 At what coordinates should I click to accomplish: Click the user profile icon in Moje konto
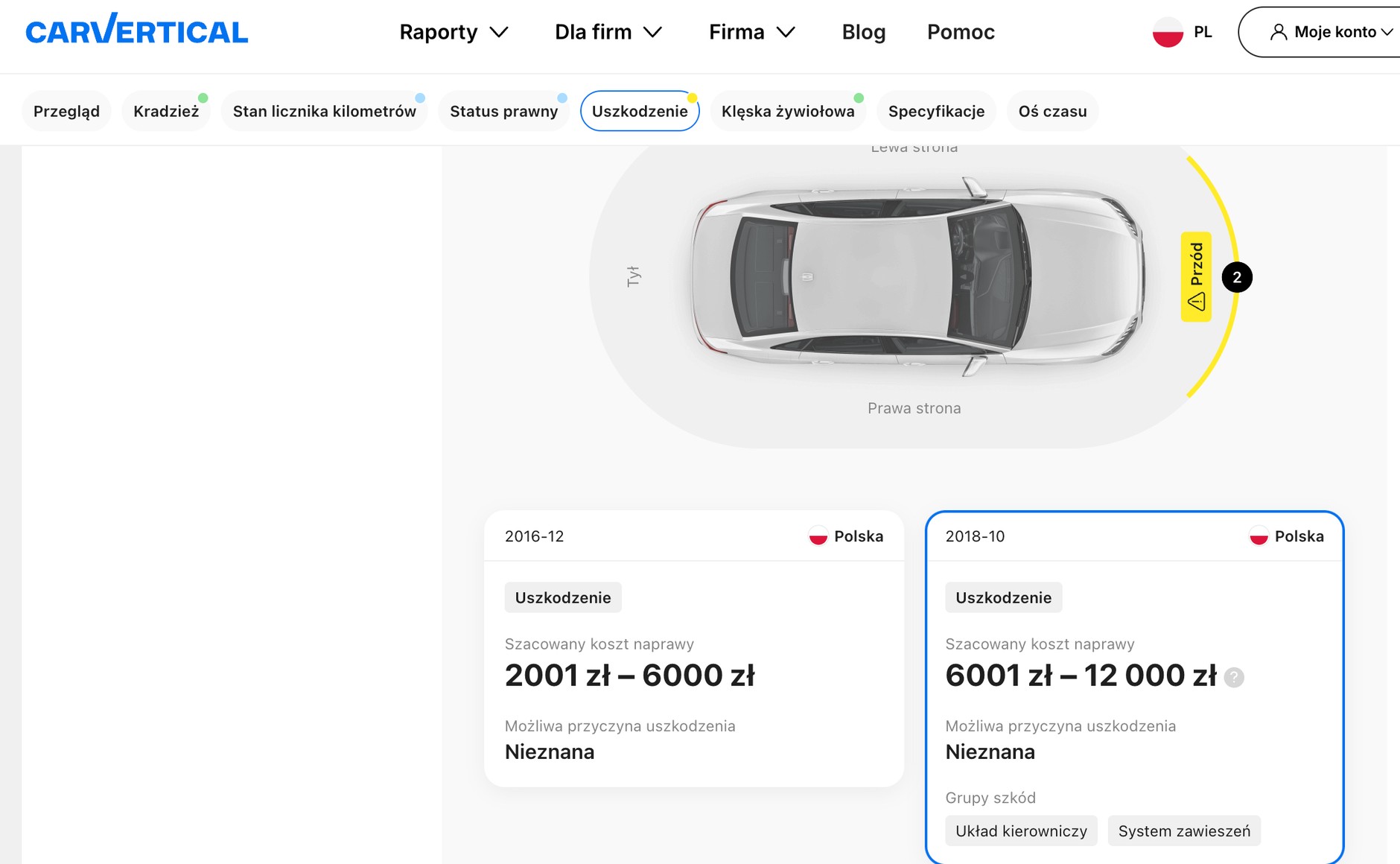click(x=1279, y=32)
